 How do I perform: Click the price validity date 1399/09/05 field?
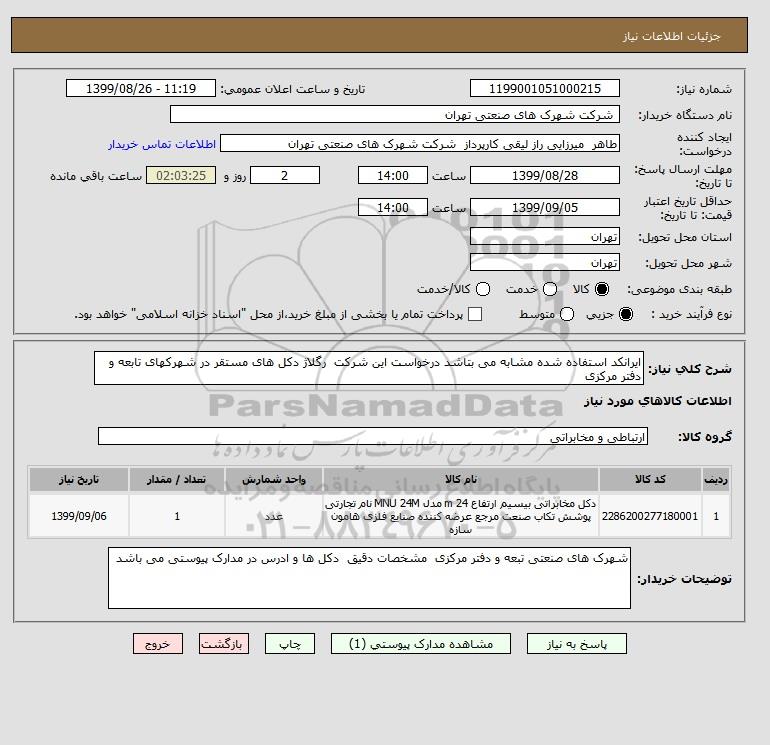(x=545, y=207)
